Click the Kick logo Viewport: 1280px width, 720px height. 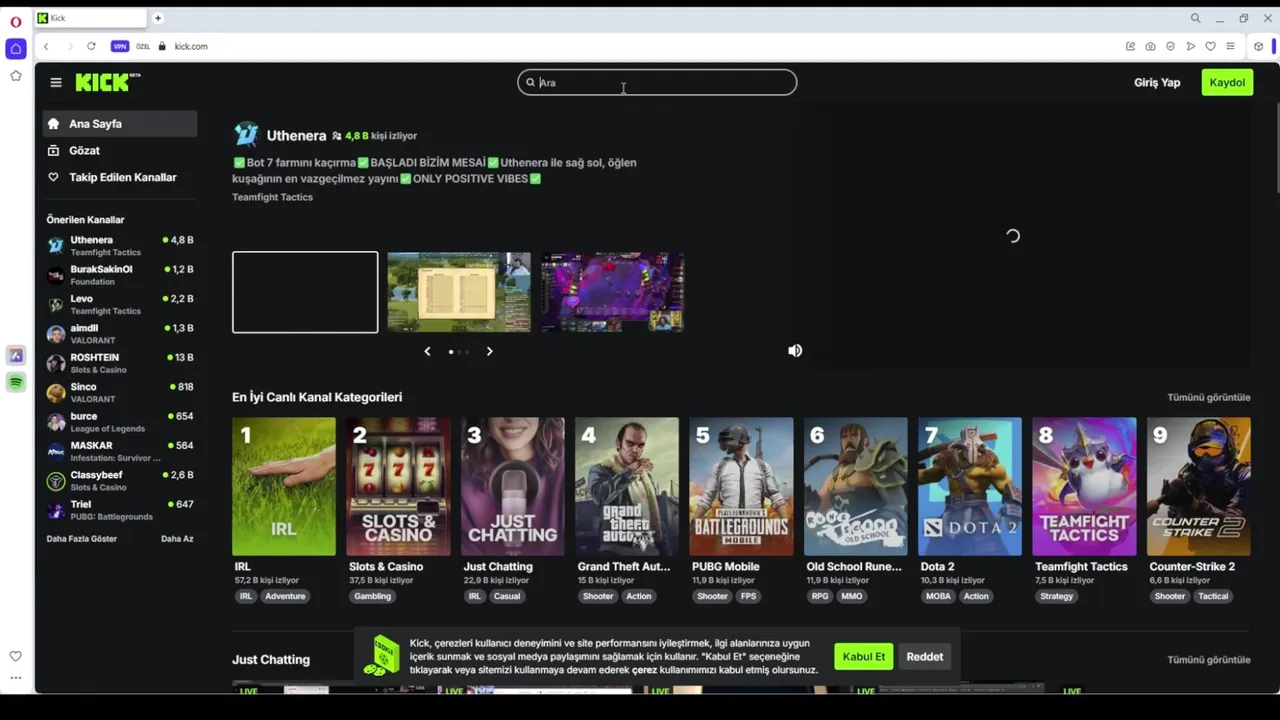(x=108, y=82)
